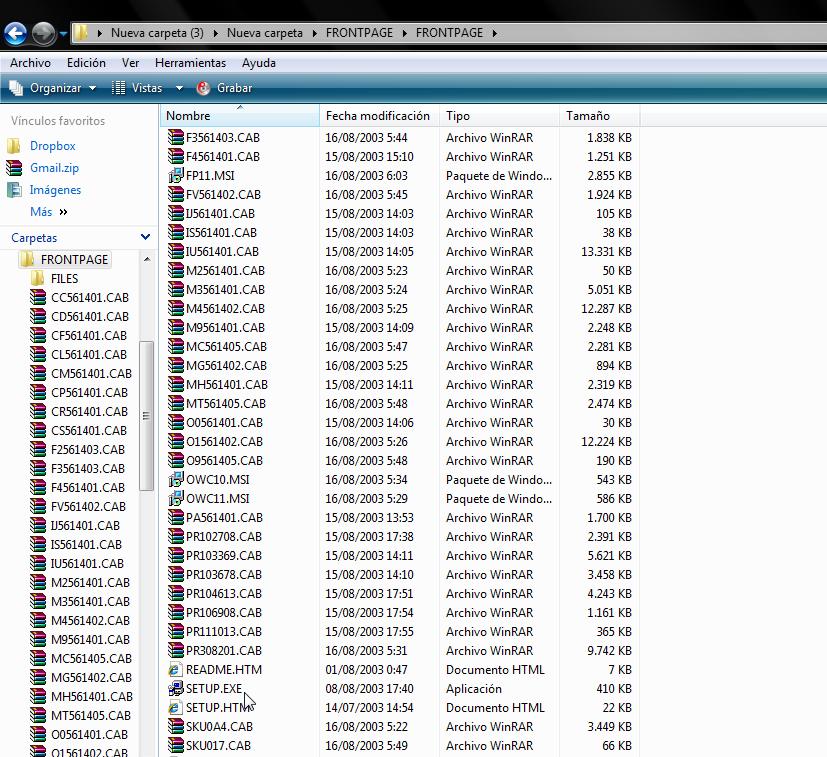Select IJ561401.CAB in folder tree
Viewport: 827px width, 757px height.
pos(85,525)
